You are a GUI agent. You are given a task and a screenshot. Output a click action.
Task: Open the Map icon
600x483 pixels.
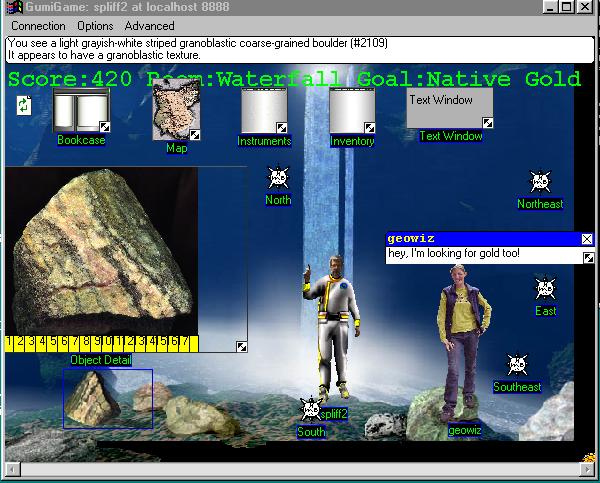click(x=175, y=112)
